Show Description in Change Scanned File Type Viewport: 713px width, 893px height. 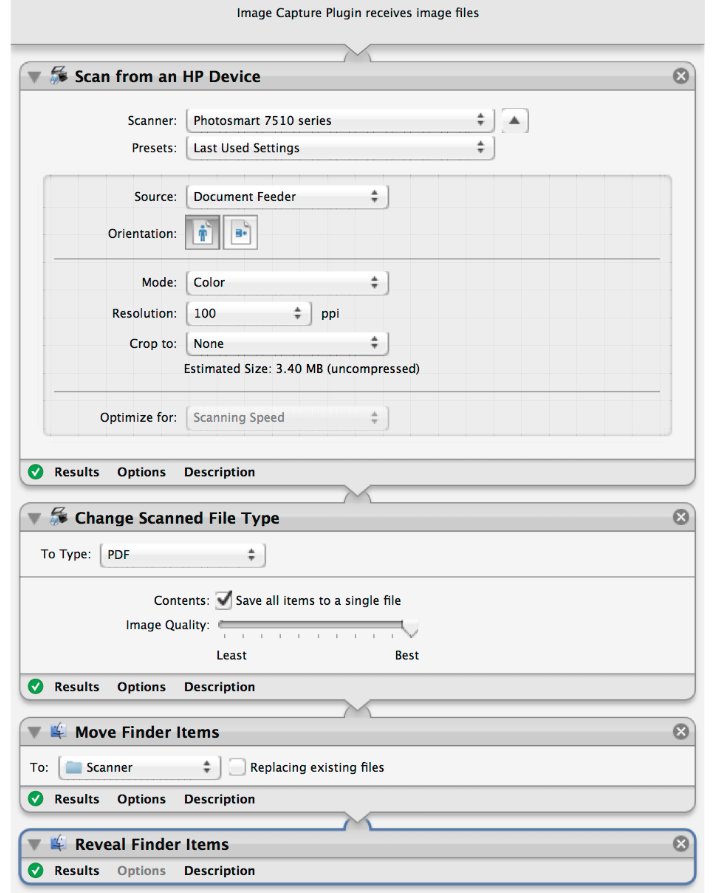coord(219,687)
